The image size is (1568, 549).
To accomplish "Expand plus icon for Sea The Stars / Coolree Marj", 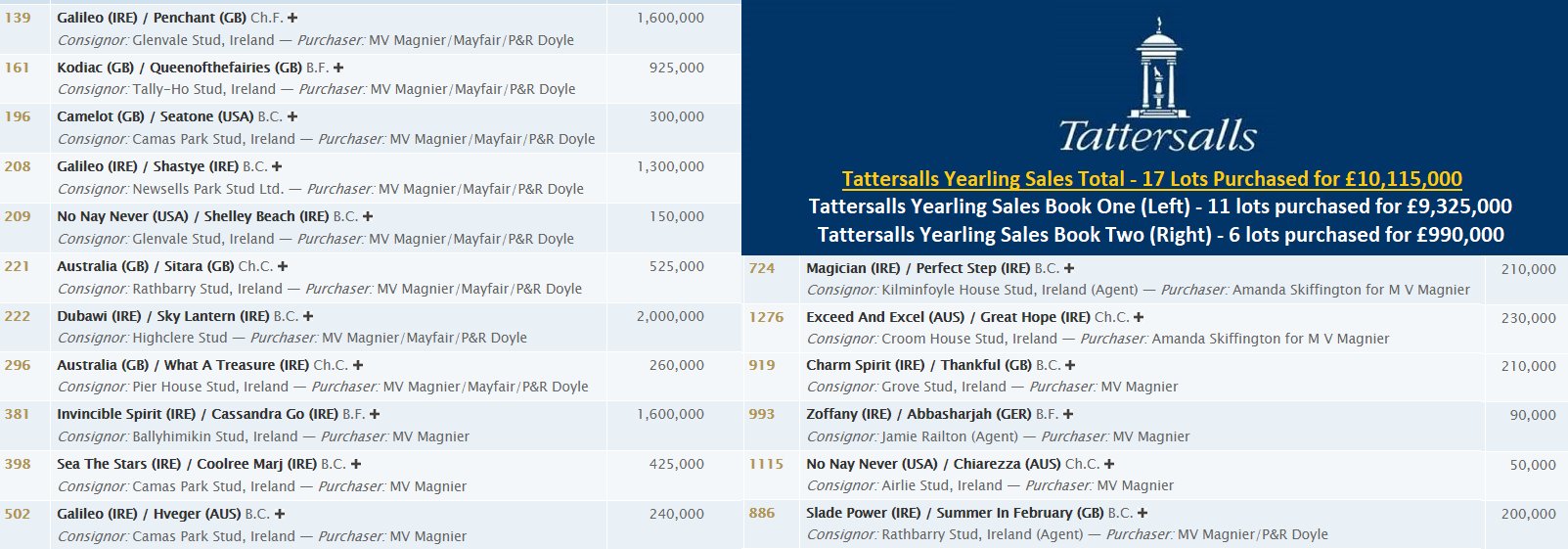I will pyautogui.click(x=356, y=465).
